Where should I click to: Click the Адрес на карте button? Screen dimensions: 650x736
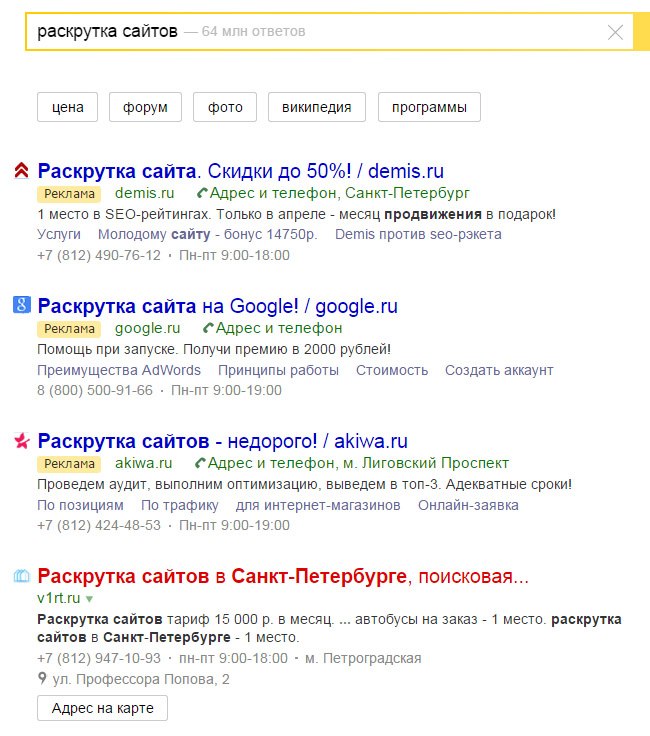102,708
